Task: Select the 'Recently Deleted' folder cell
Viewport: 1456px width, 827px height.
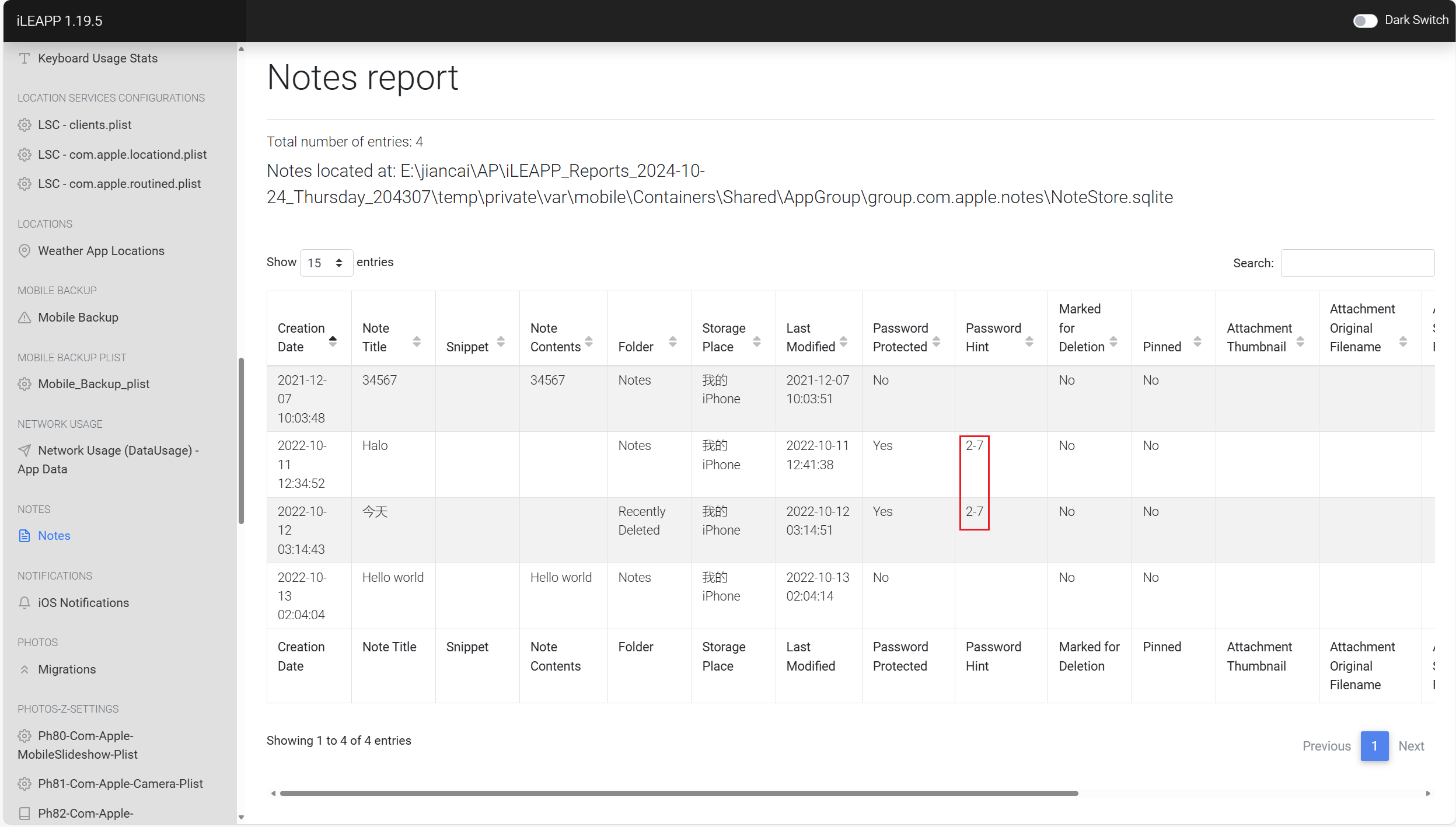Action: coord(650,530)
